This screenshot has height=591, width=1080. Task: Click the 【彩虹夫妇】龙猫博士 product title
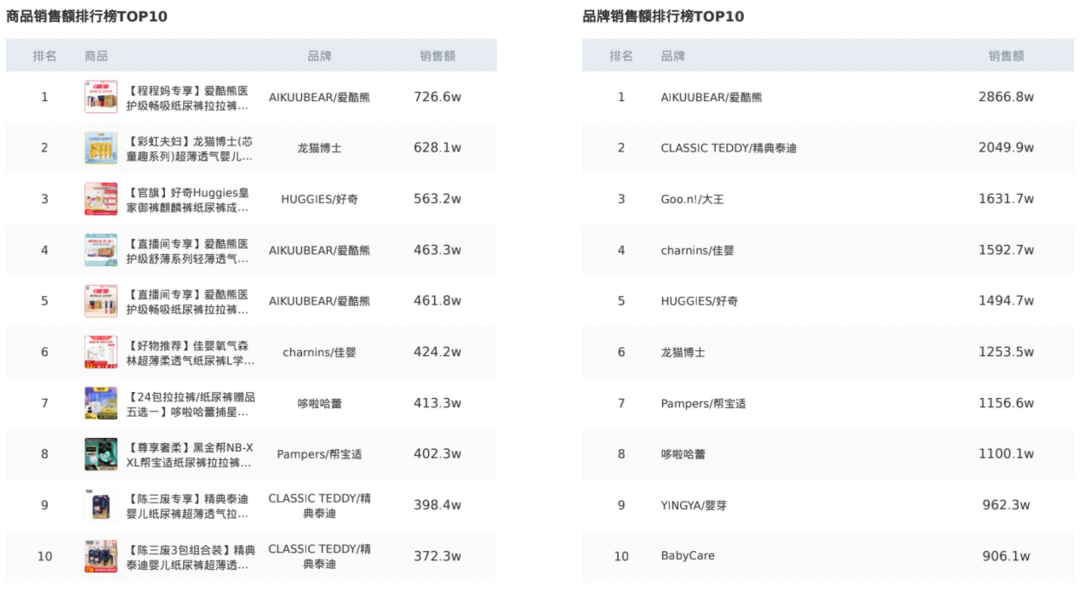tap(189, 149)
